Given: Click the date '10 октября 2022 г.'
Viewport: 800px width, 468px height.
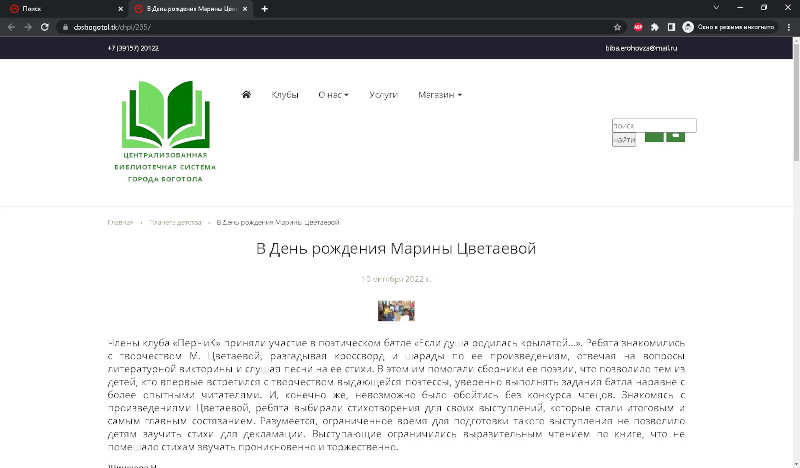Looking at the screenshot, I should pos(396,279).
